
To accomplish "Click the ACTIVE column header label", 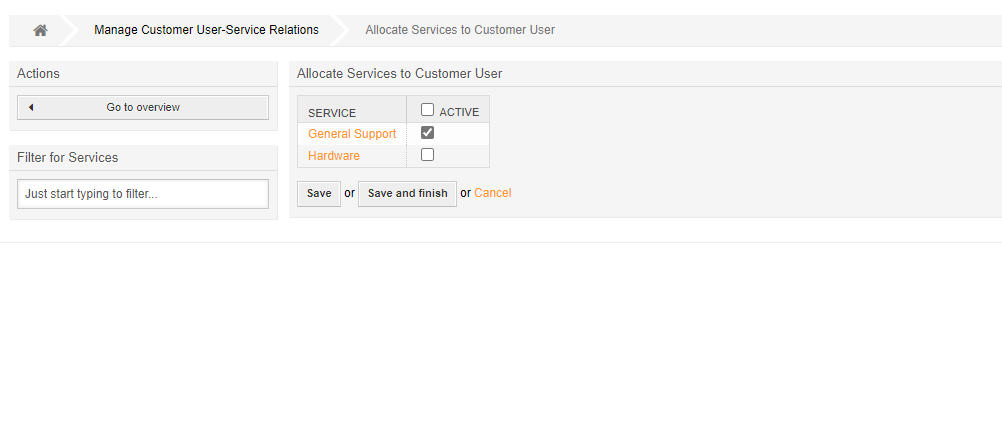I will pos(459,112).
